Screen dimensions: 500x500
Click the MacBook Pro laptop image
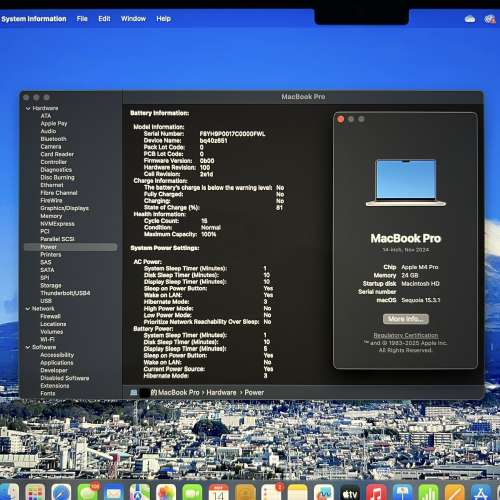406,183
